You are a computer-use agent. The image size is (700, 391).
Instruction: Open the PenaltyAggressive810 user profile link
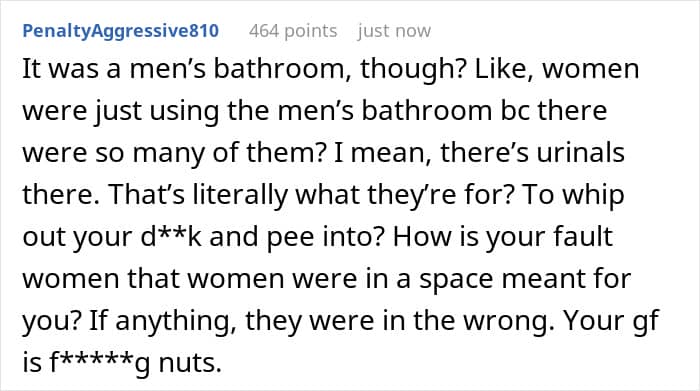pyautogui.click(x=121, y=31)
